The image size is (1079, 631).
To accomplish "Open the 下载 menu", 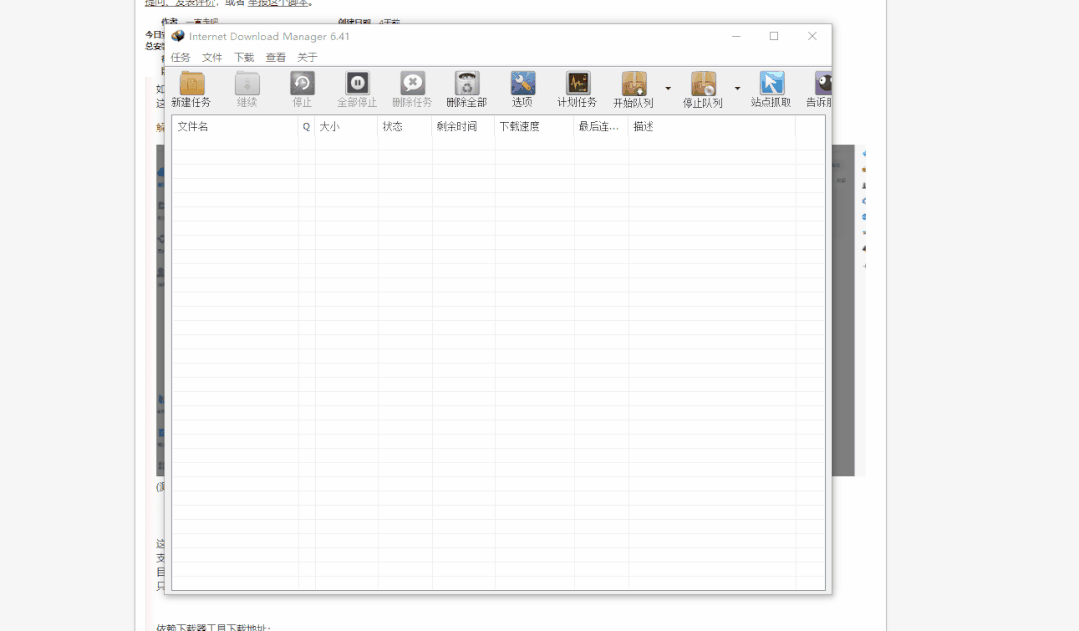I will tap(244, 57).
